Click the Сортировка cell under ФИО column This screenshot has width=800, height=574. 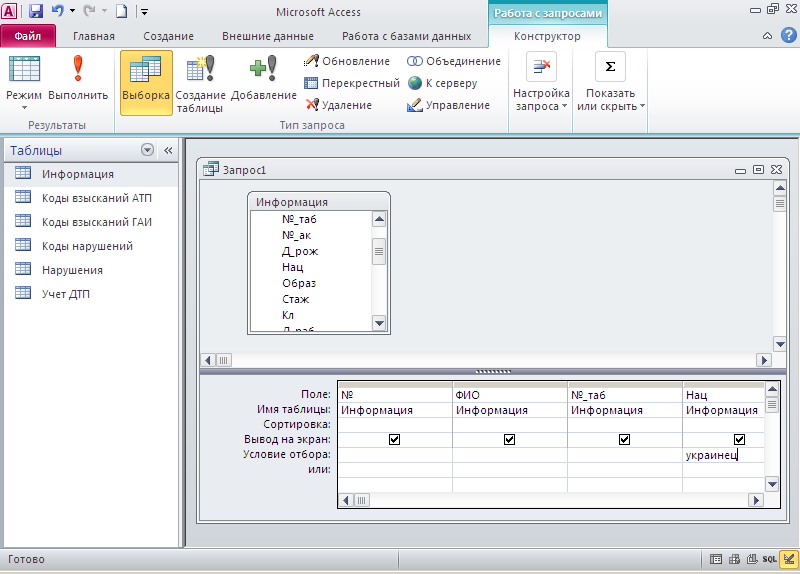pos(510,425)
